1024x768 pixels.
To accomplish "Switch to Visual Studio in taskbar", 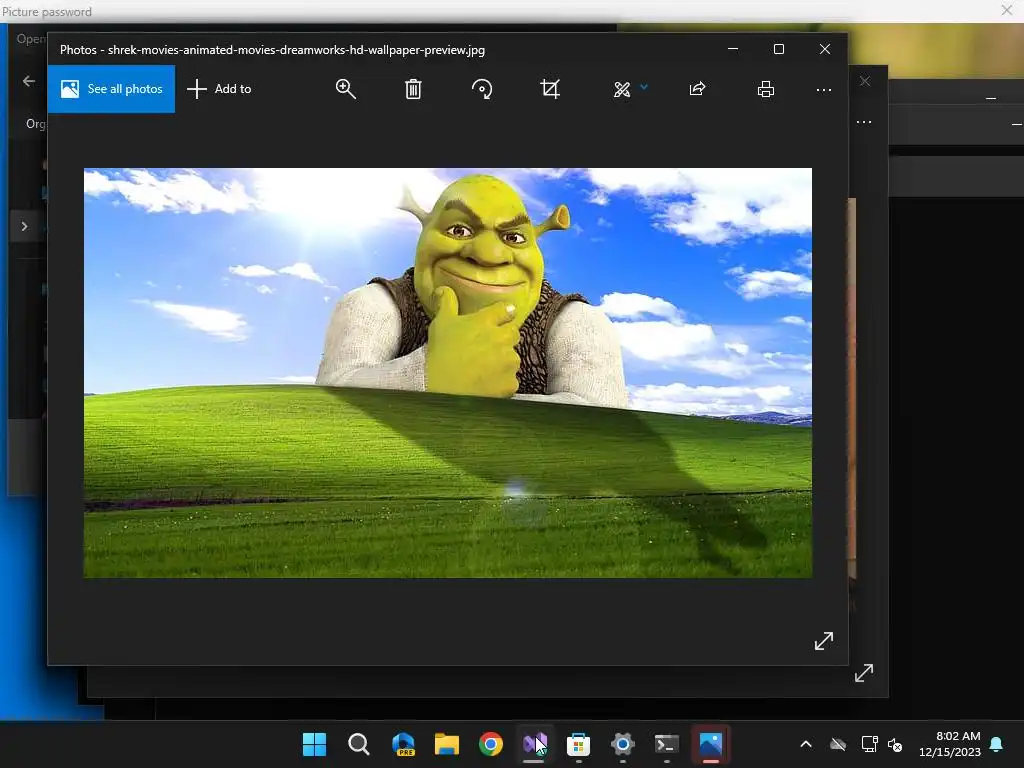I will tap(534, 744).
